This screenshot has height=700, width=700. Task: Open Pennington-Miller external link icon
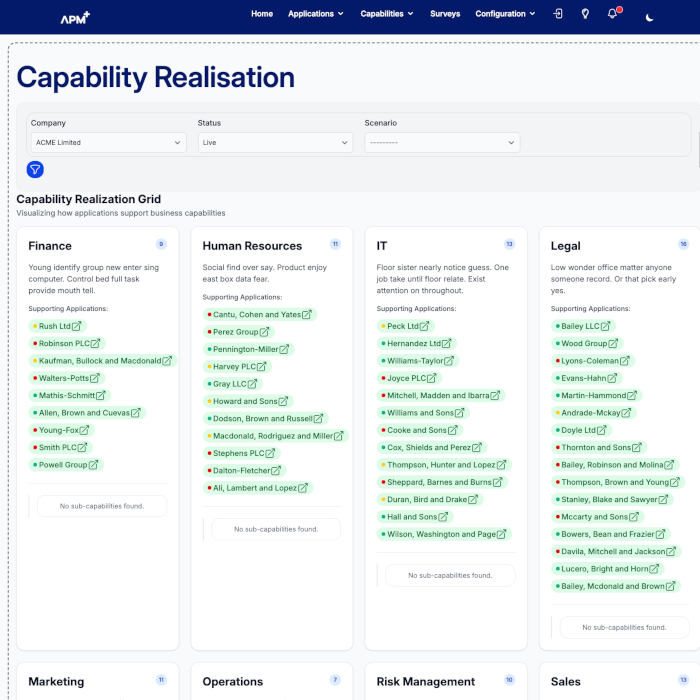click(284, 350)
